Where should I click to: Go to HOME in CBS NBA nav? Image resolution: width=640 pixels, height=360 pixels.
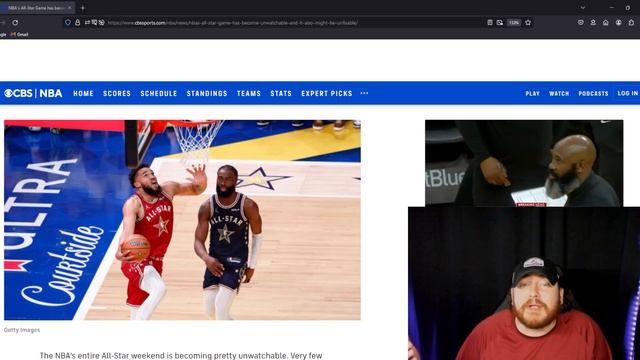pos(83,93)
